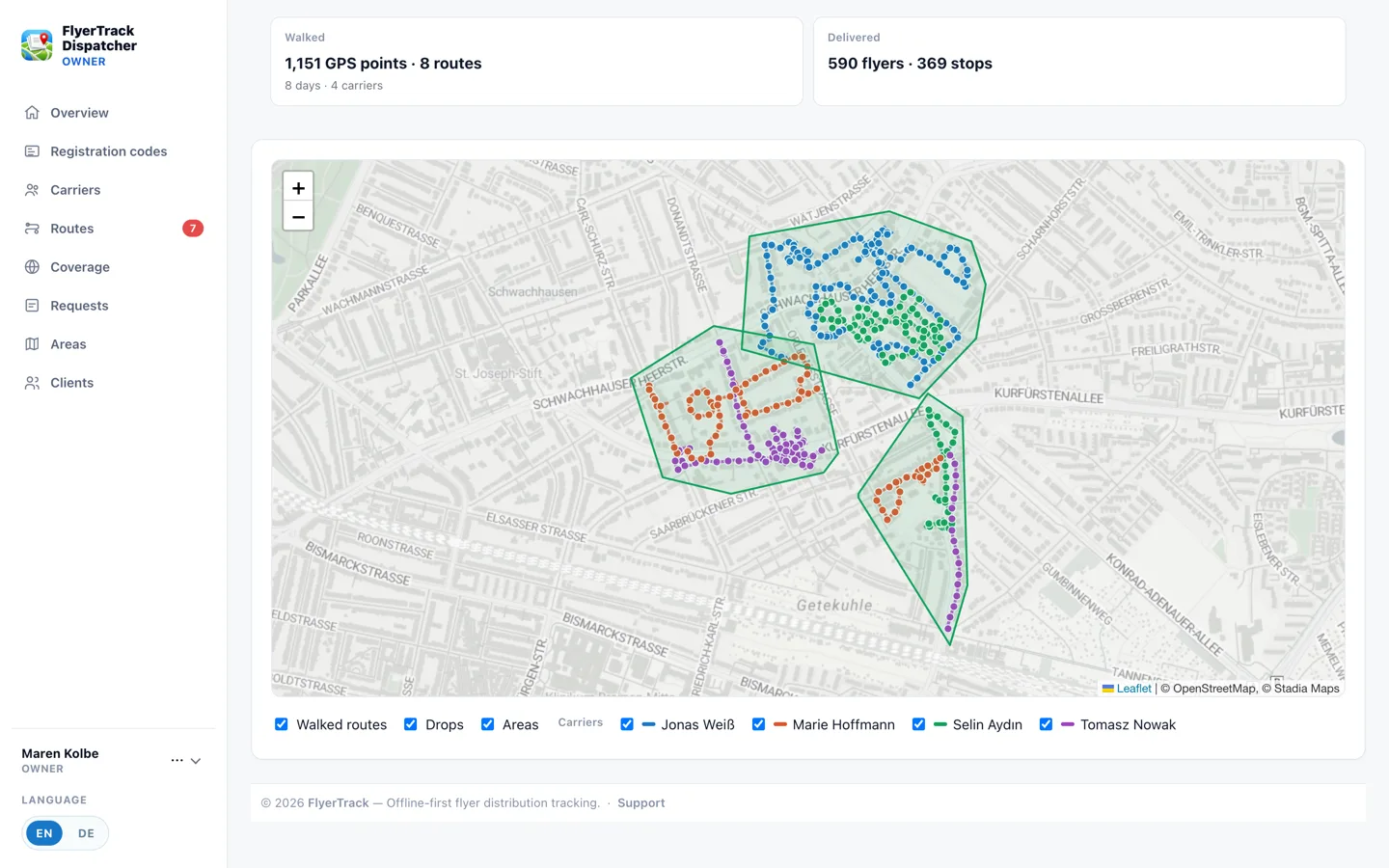Image resolution: width=1389 pixels, height=868 pixels.
Task: Click the Areas map icon
Action: click(x=32, y=344)
